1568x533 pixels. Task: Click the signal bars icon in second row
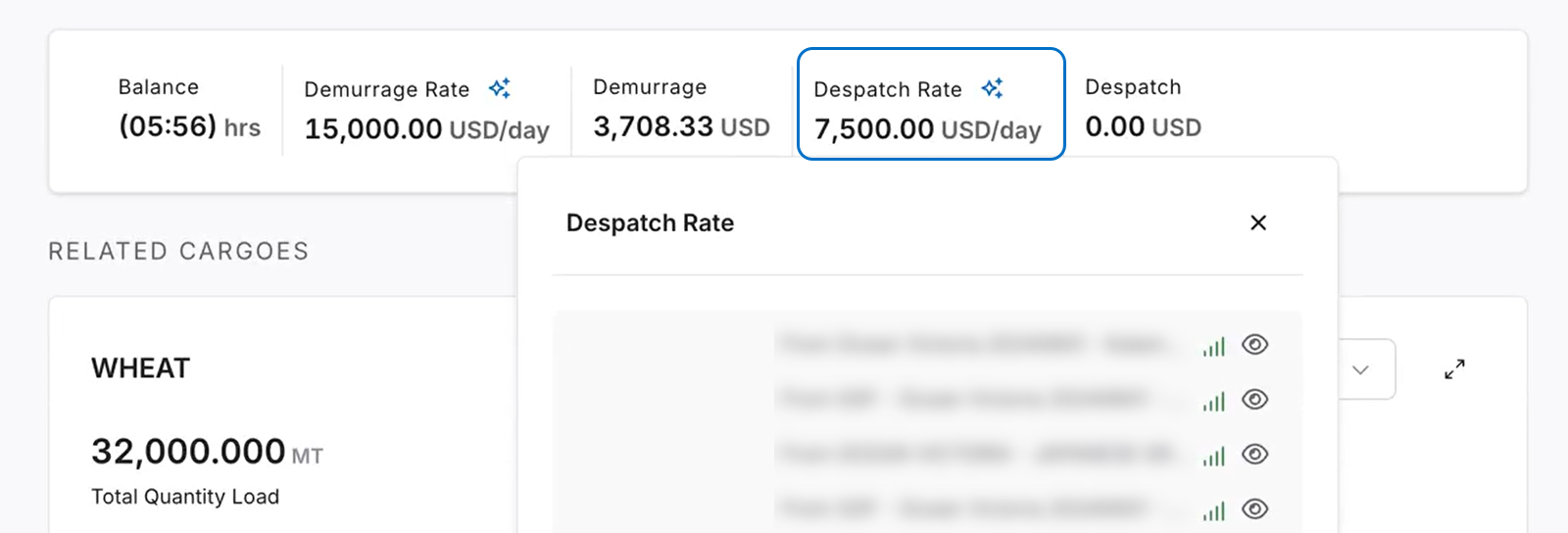pos(1214,402)
